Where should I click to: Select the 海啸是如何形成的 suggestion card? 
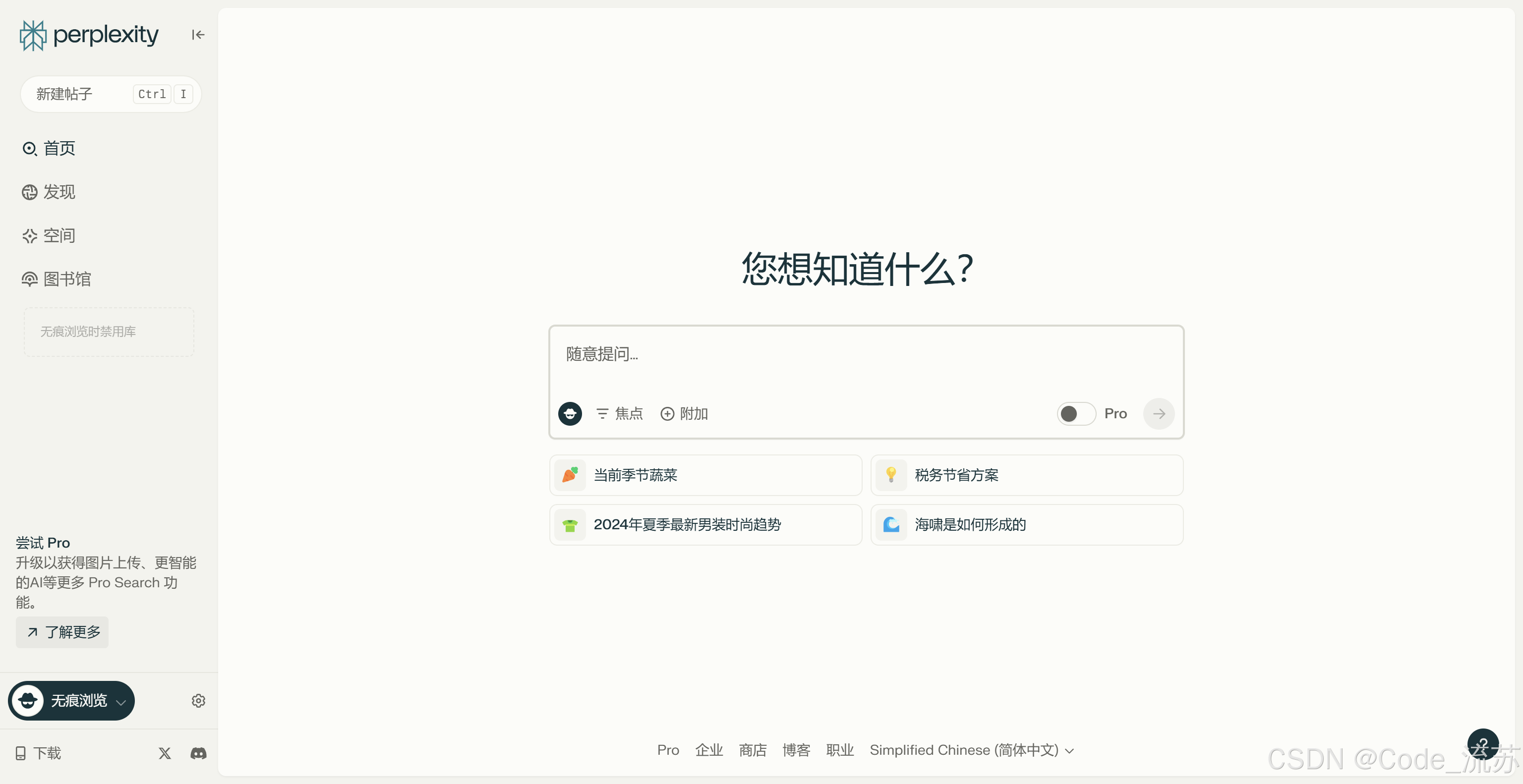pos(1026,525)
